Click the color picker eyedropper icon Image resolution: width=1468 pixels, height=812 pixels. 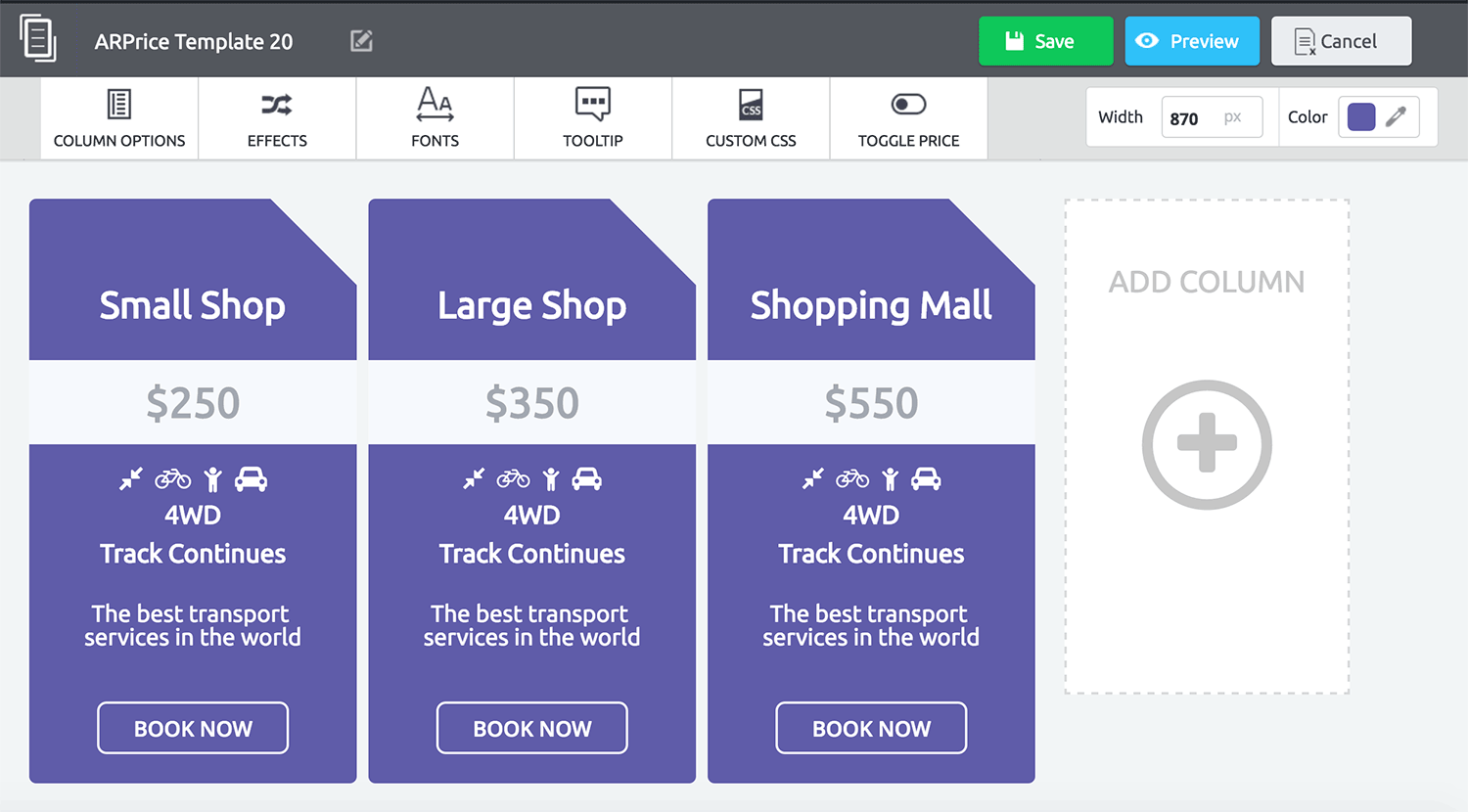coord(1397,117)
